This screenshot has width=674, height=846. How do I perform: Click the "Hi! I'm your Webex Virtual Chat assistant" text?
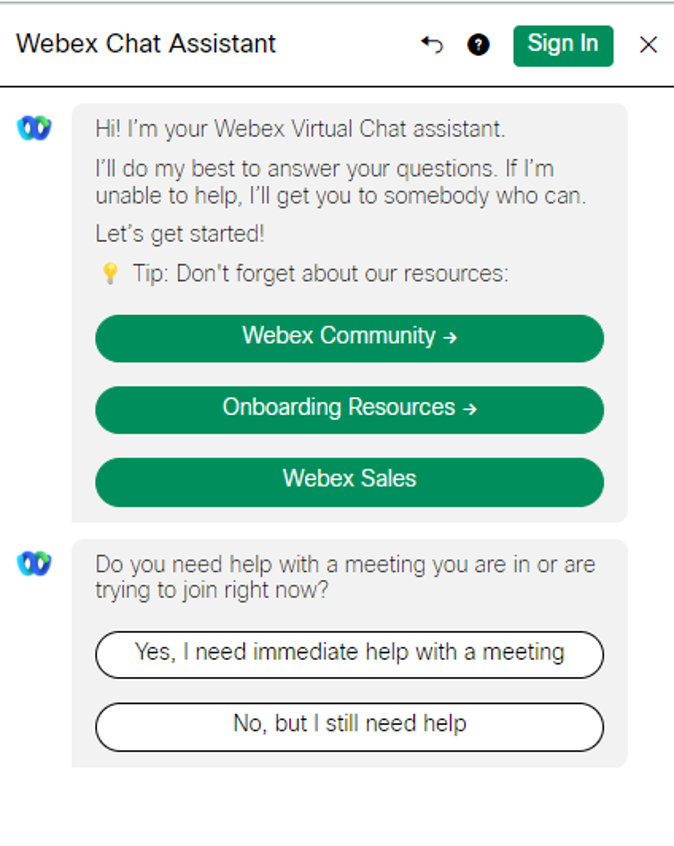(300, 129)
